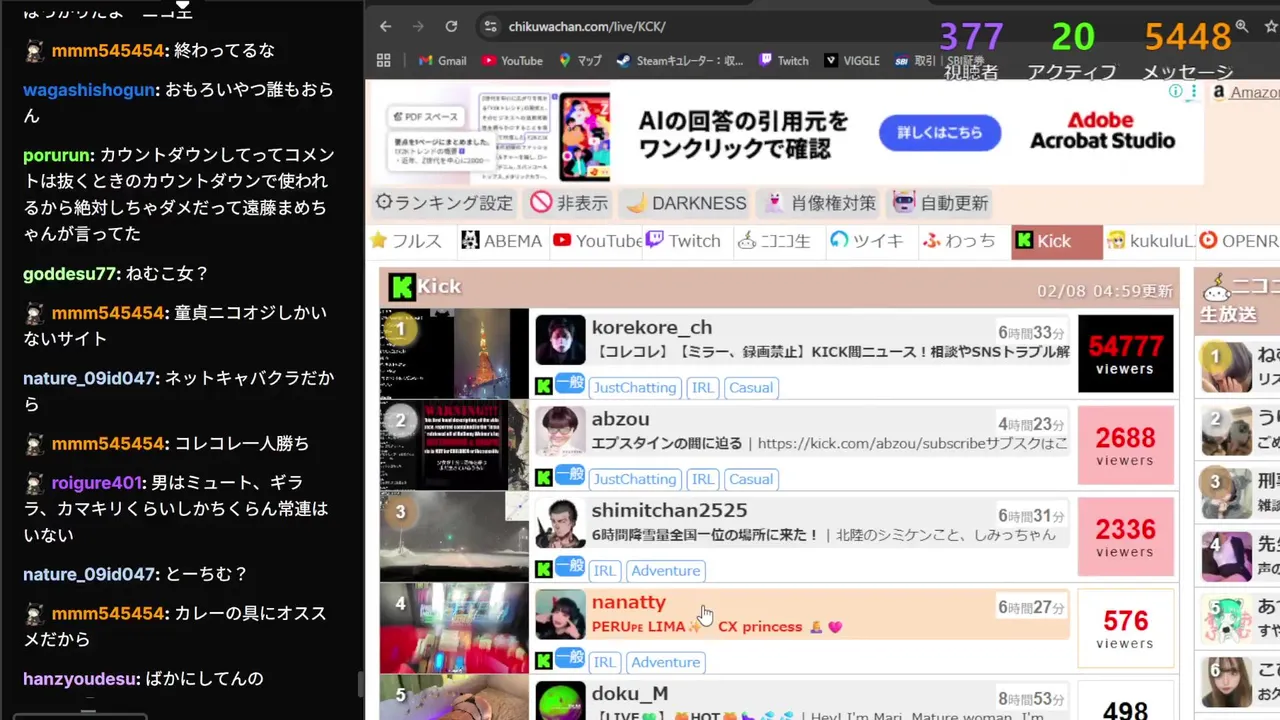Open the VIGGLE bookmark

click(x=852, y=60)
